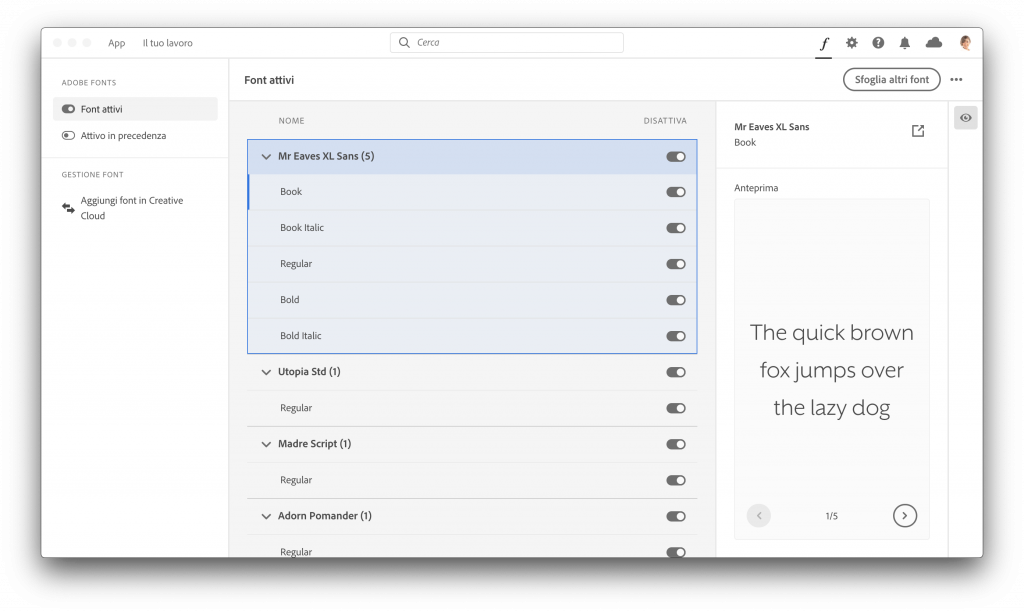This screenshot has width=1024, height=612.
Task: Go to next preview sample
Action: pos(904,515)
